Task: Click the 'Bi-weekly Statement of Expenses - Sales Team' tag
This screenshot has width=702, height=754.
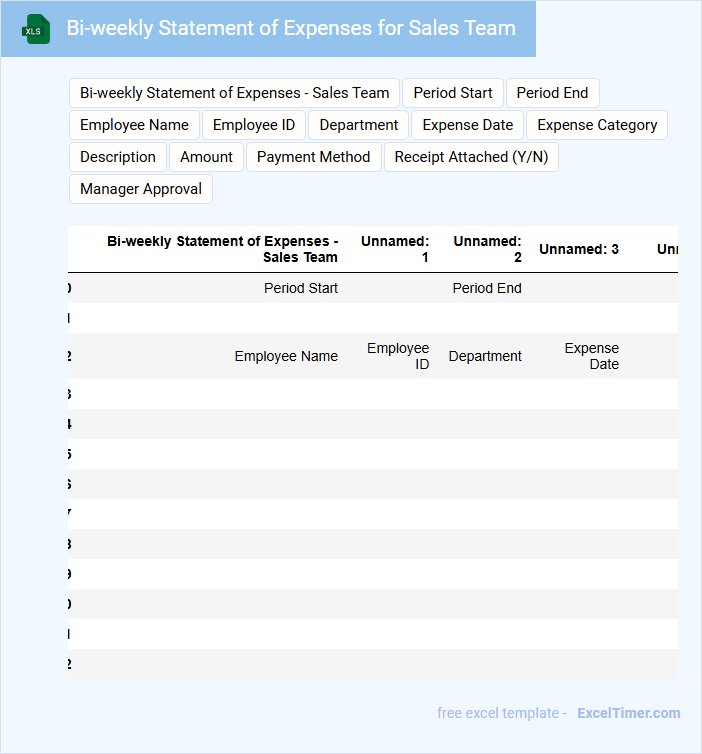Action: (x=234, y=93)
